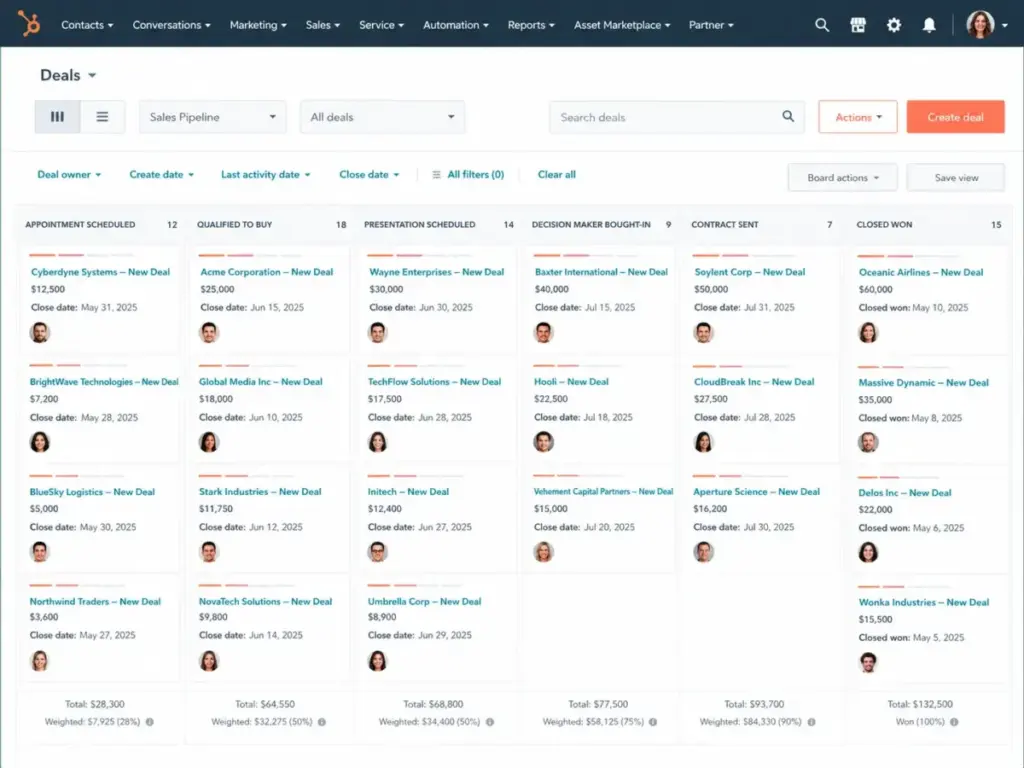
Task: Click owner avatar on Cyberdyne Systems deal
Action: [x=40, y=332]
